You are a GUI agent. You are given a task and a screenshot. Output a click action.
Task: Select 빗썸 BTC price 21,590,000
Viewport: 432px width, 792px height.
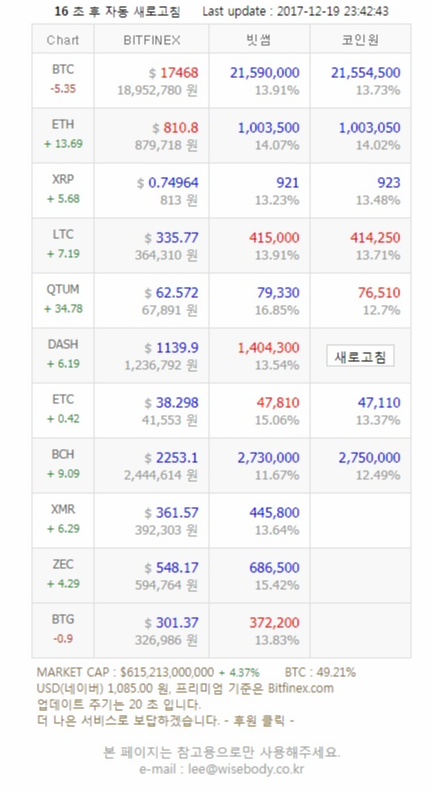click(x=265, y=73)
